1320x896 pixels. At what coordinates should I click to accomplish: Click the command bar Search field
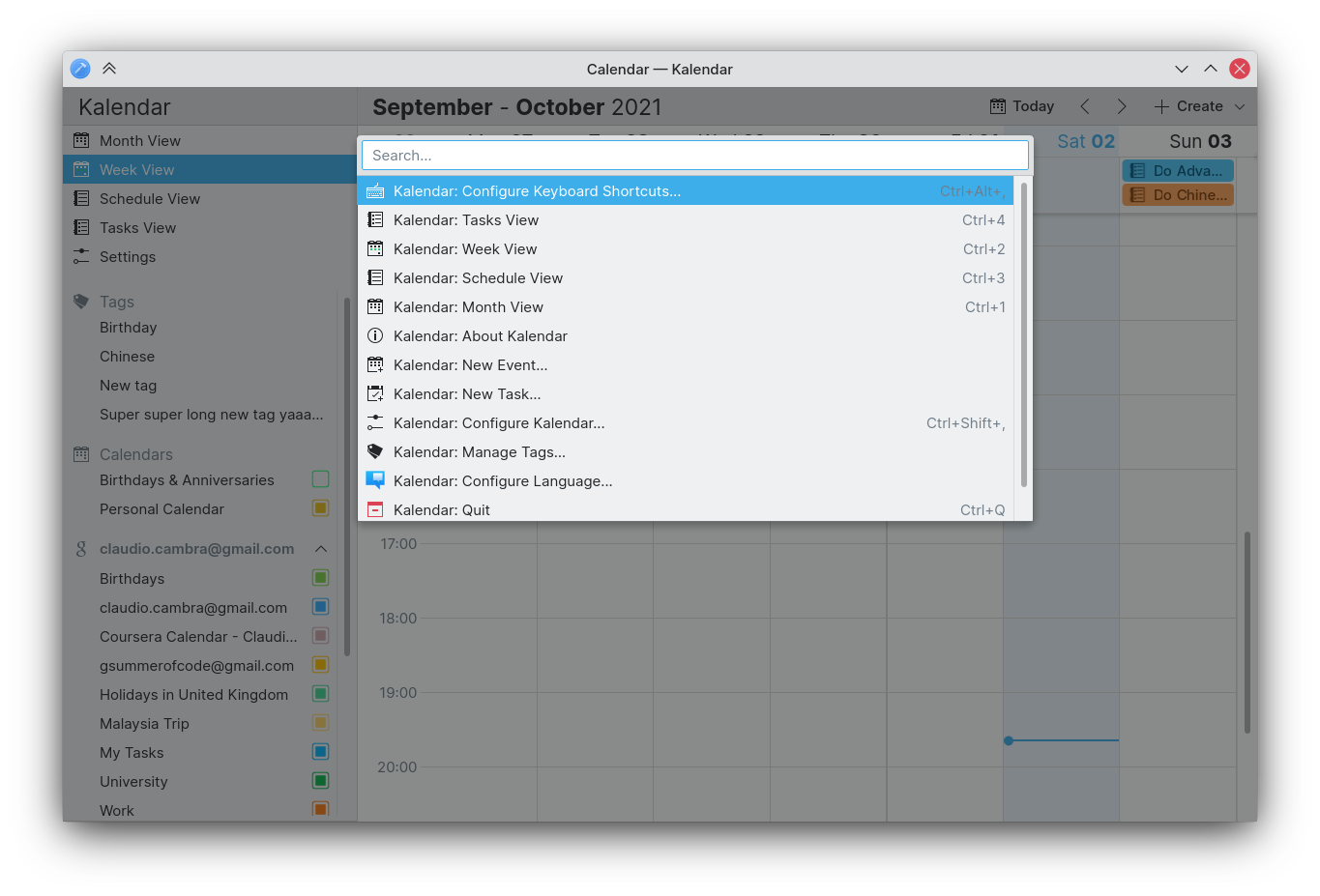694,156
